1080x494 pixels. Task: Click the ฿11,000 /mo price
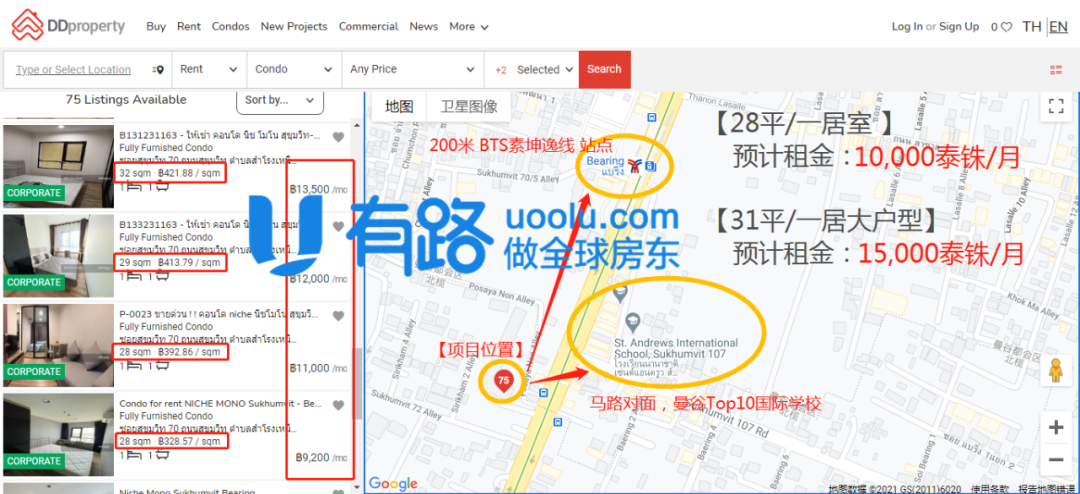tap(318, 368)
